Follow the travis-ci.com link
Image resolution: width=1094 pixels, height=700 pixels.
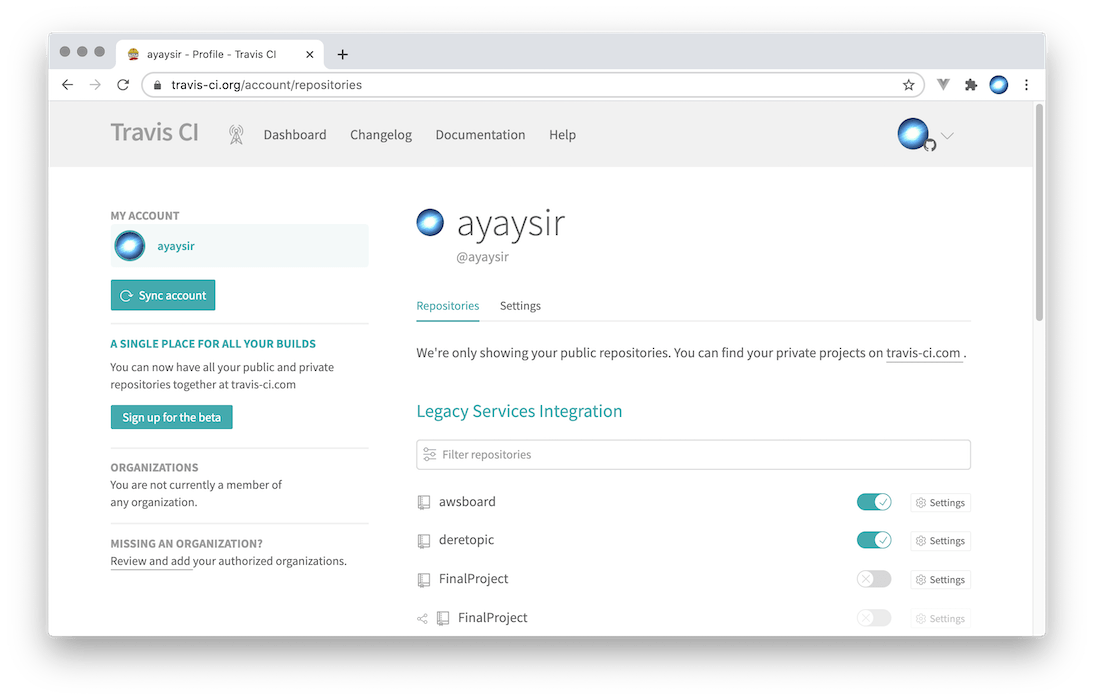pos(923,353)
